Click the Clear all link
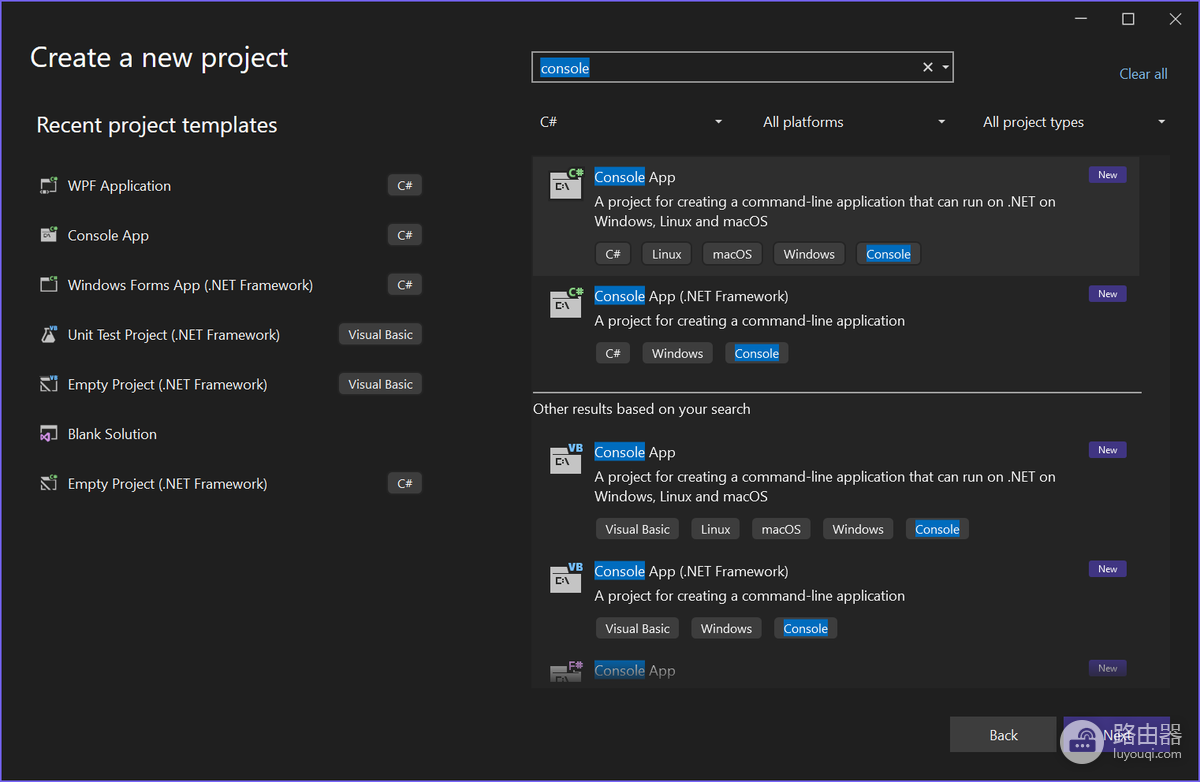The height and width of the screenshot is (782, 1200). [1143, 74]
